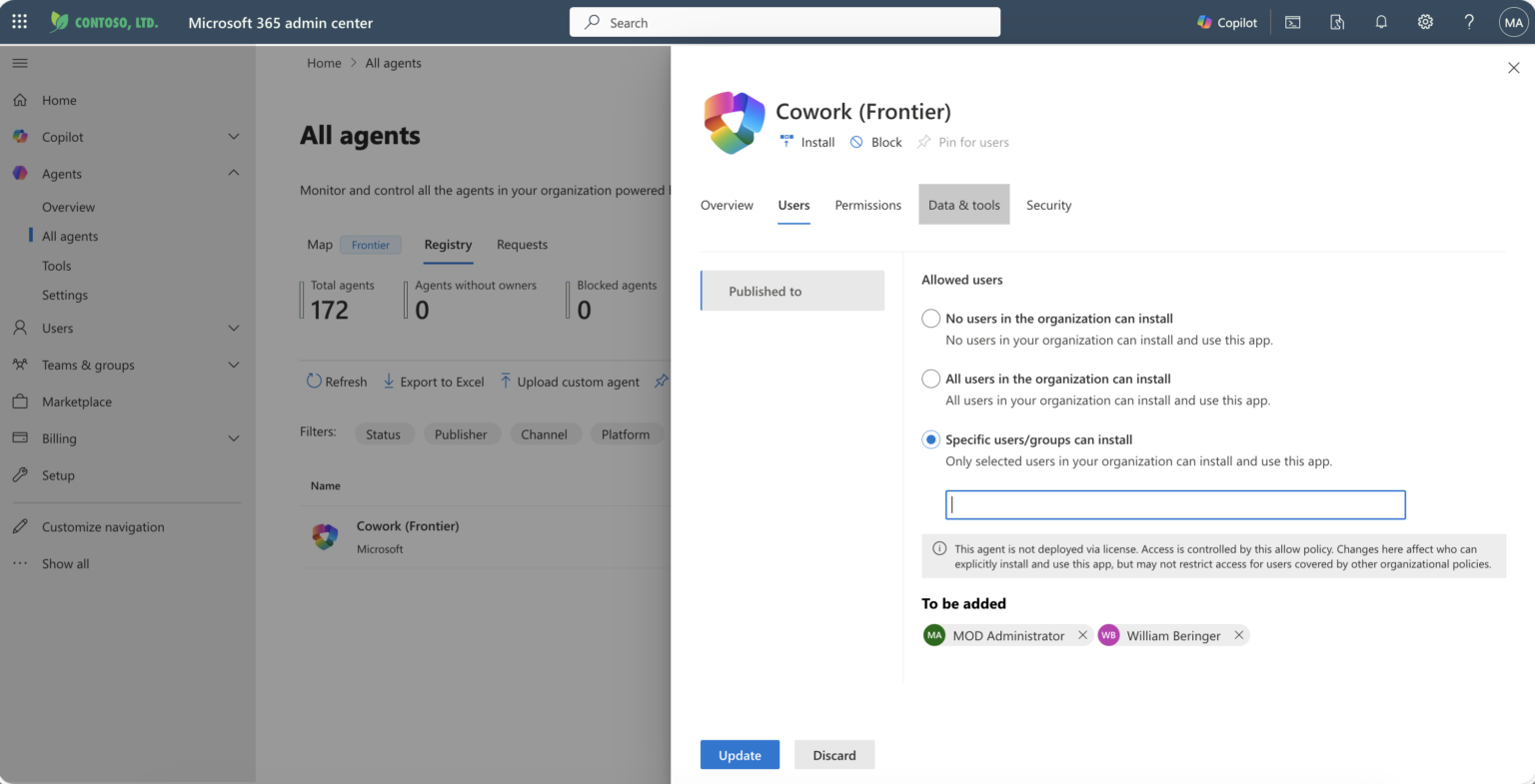Open the notifications bell

pos(1381,22)
